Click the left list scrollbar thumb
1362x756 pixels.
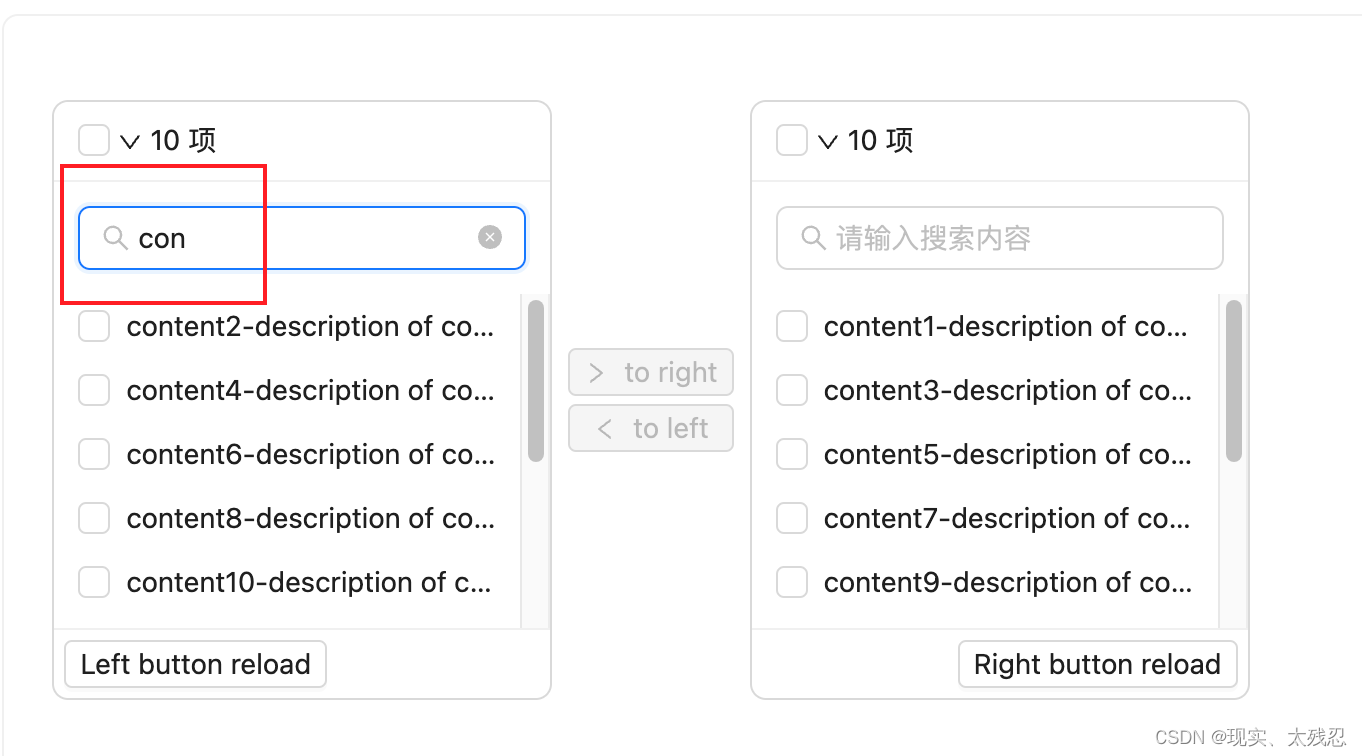click(x=536, y=381)
